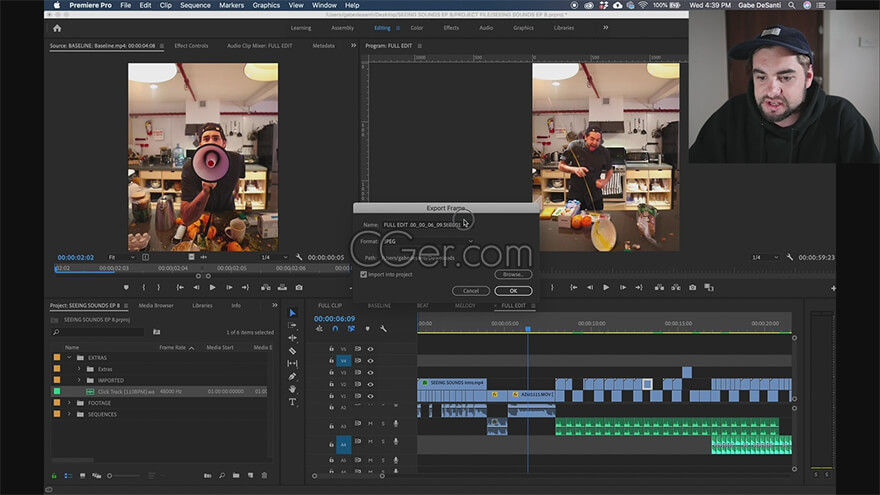This screenshot has height=495, width=880.
Task: Select the Track Select Forward tool
Action: (x=292, y=325)
